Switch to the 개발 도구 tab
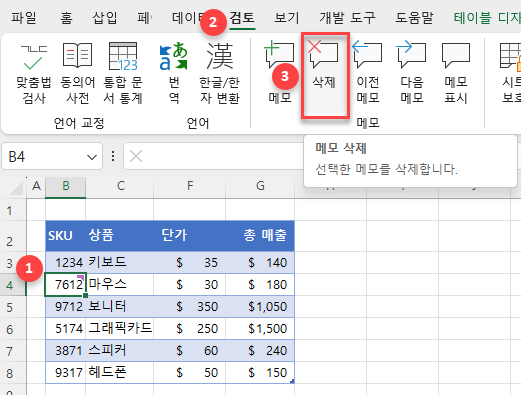 point(347,18)
